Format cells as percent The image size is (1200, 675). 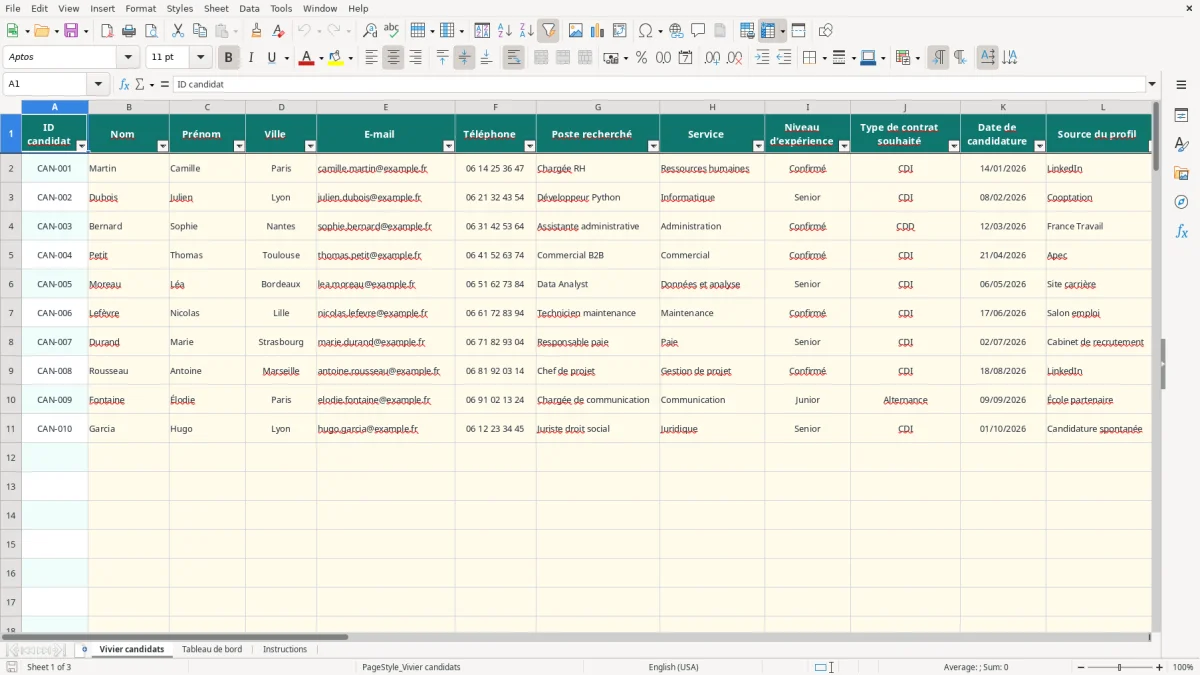coord(641,58)
